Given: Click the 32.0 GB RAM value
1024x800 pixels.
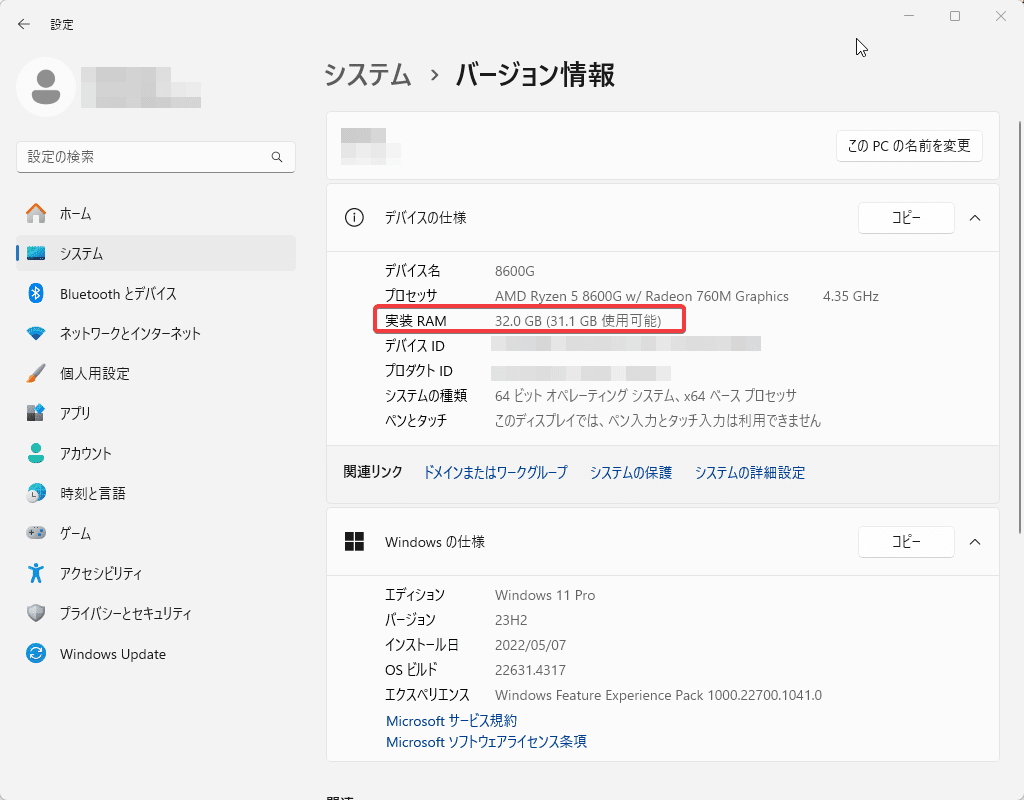Looking at the screenshot, I should click(x=578, y=321).
